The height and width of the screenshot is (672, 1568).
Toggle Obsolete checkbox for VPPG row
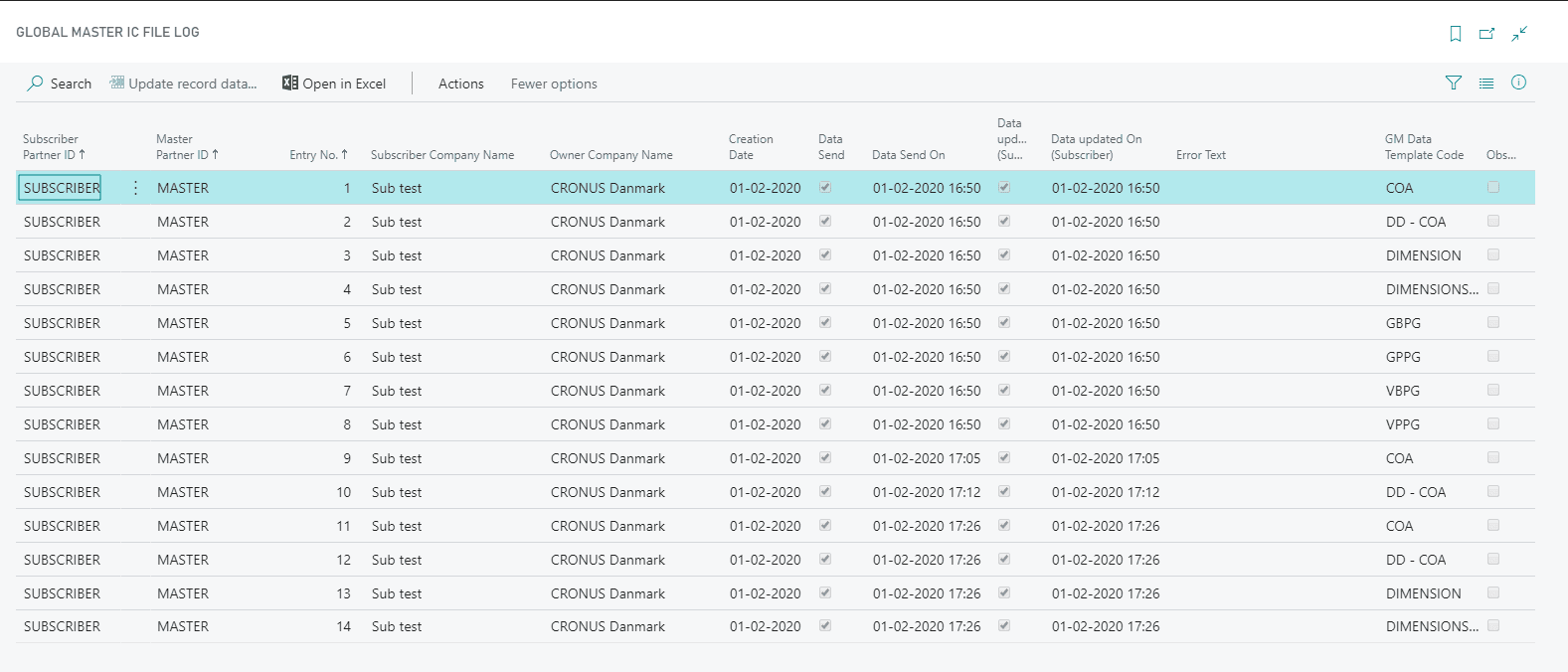[1493, 423]
